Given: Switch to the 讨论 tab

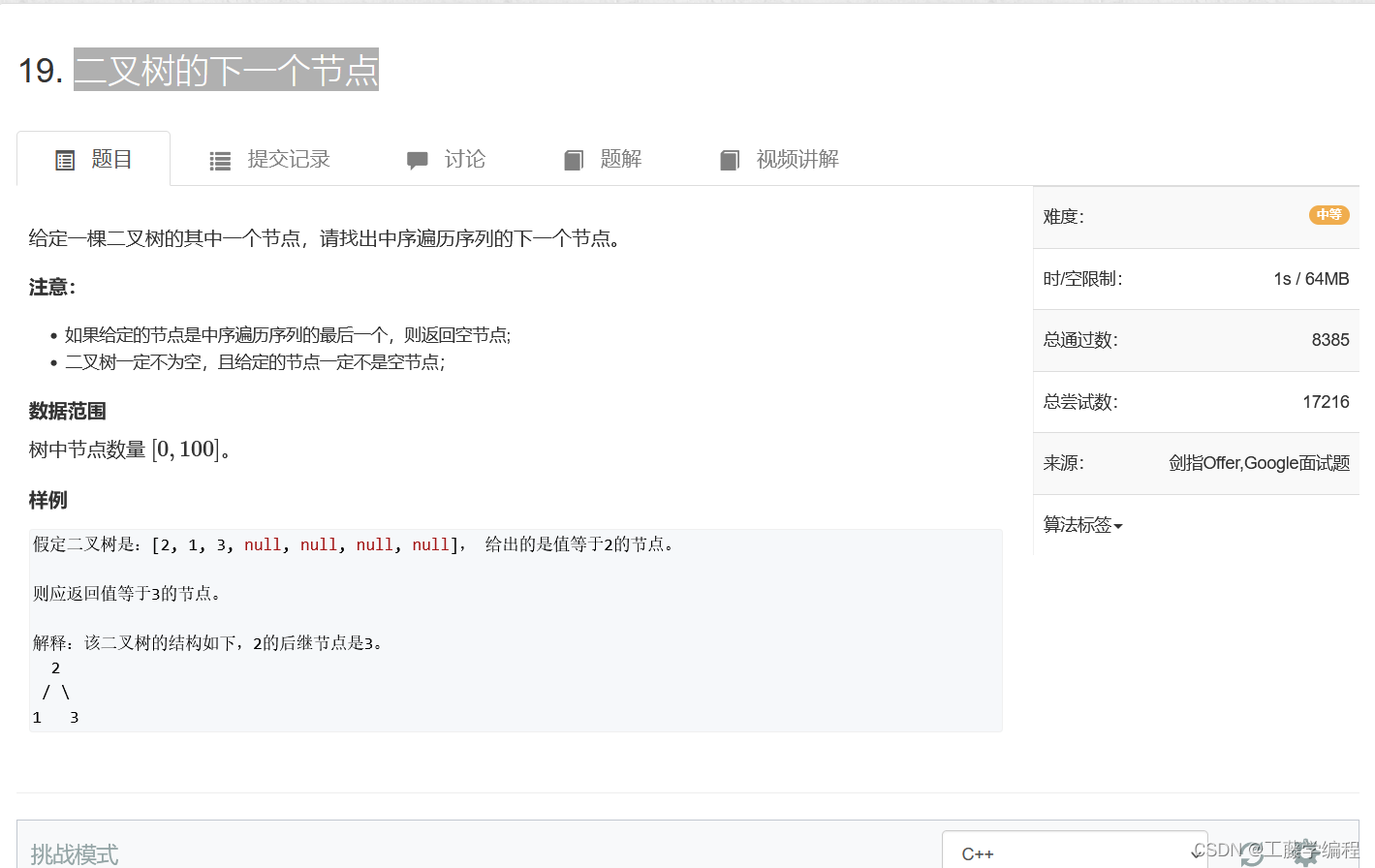Looking at the screenshot, I should coord(463,159).
